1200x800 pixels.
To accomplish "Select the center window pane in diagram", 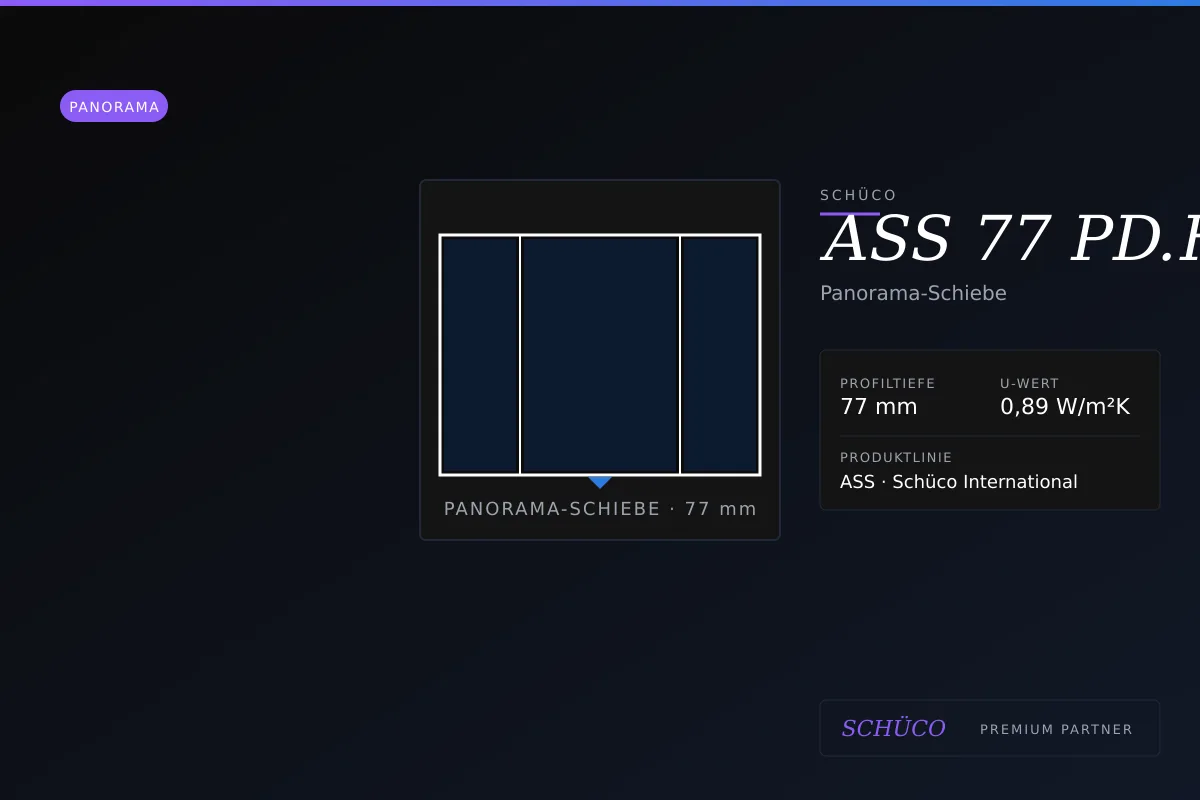I will (600, 355).
